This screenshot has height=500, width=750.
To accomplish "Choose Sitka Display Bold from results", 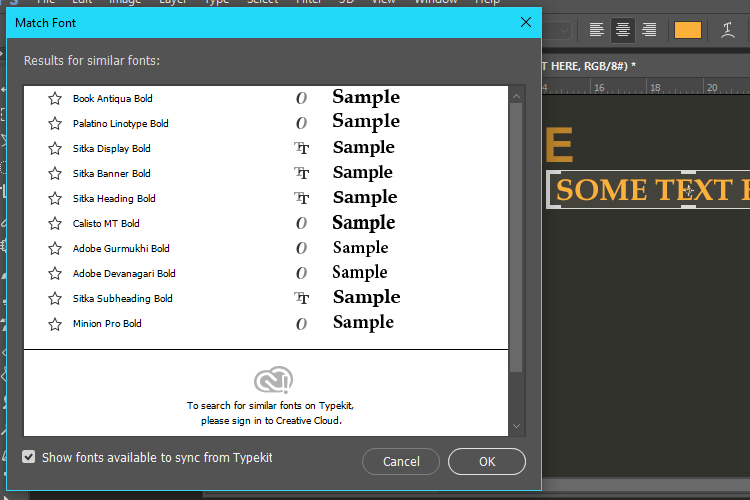I will click(x=111, y=148).
